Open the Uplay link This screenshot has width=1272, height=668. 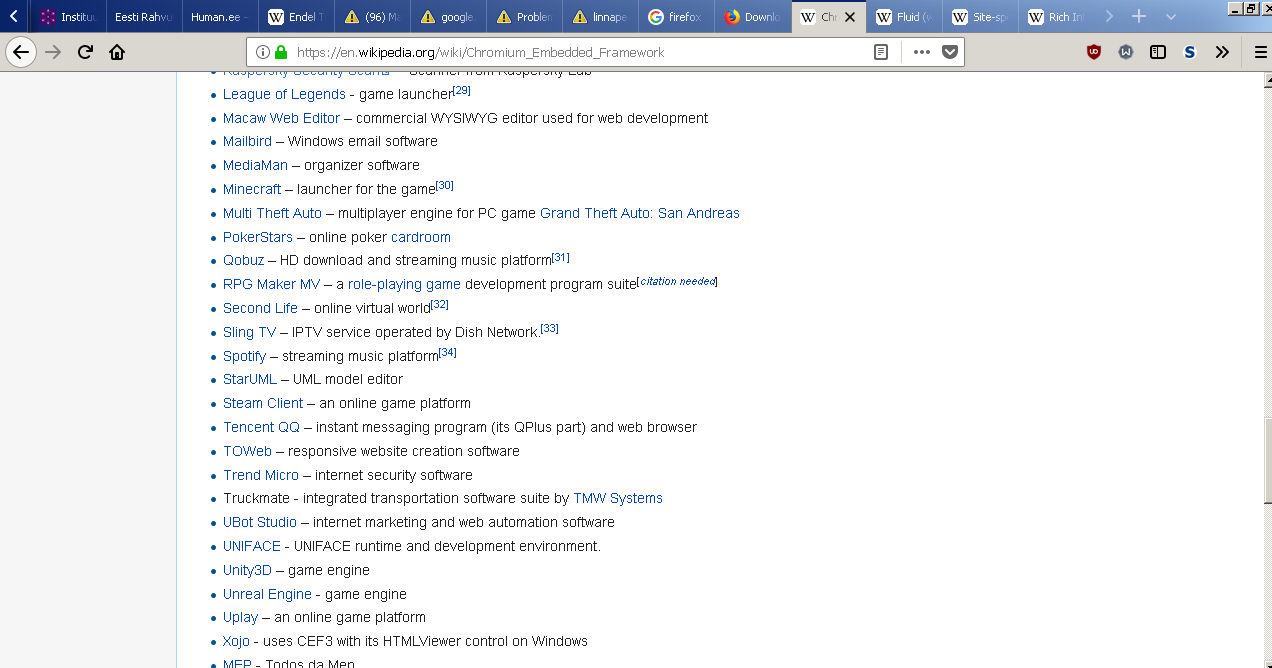(240, 617)
